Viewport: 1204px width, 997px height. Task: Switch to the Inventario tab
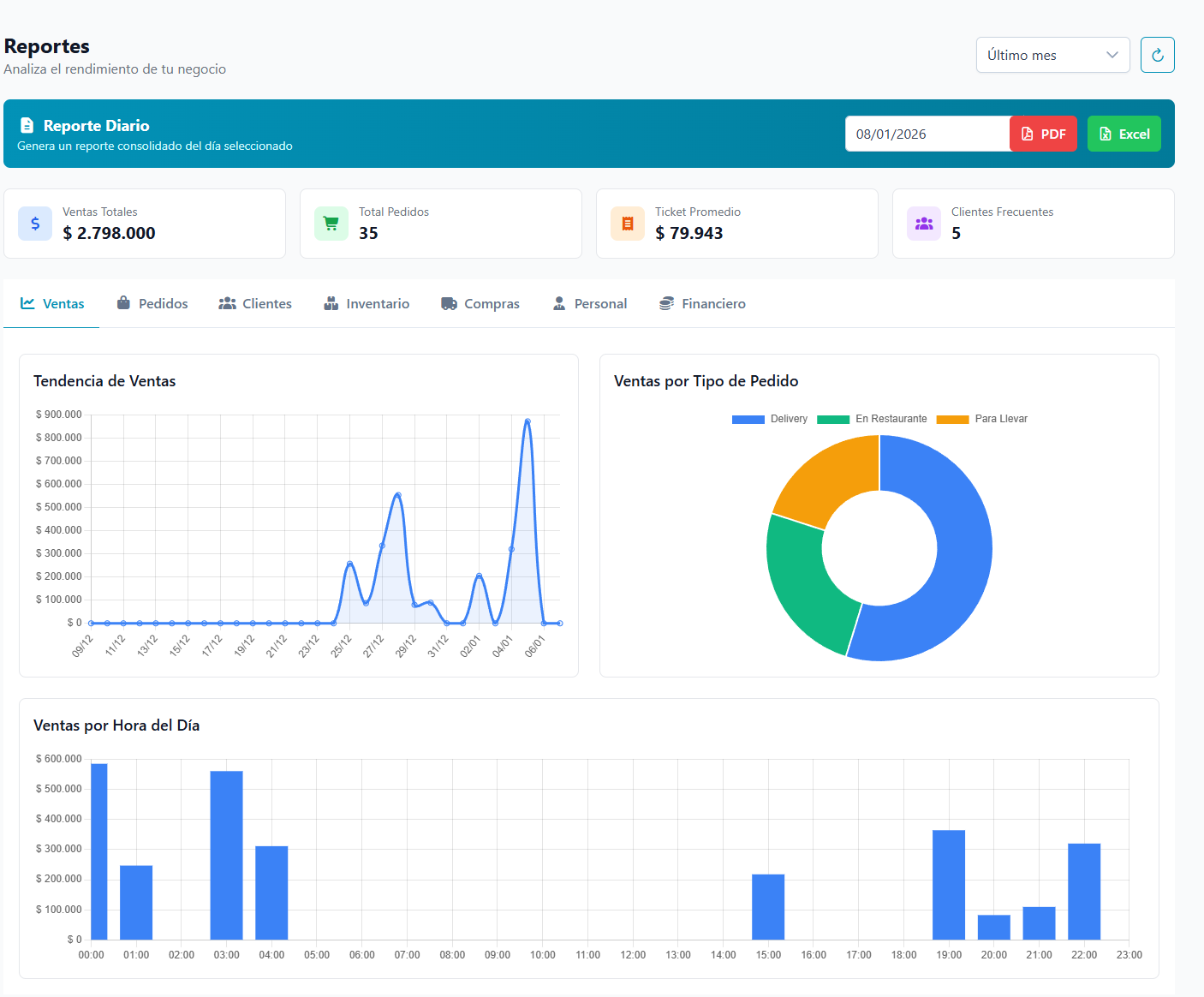[367, 304]
